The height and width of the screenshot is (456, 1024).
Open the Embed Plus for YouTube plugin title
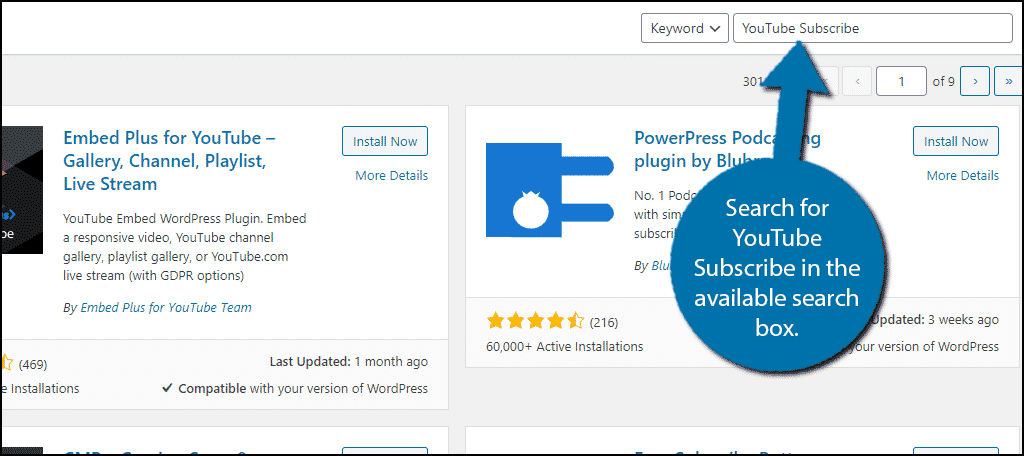pyautogui.click(x=170, y=161)
